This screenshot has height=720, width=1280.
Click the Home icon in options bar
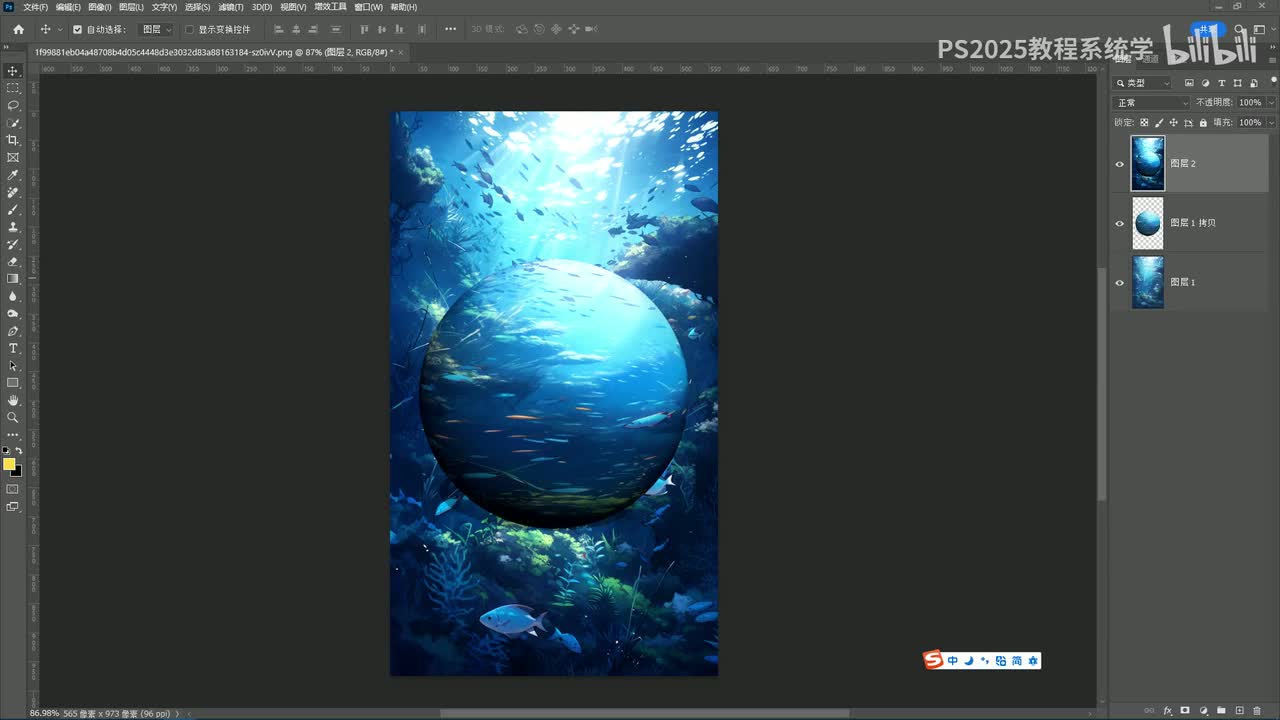pyautogui.click(x=18, y=30)
